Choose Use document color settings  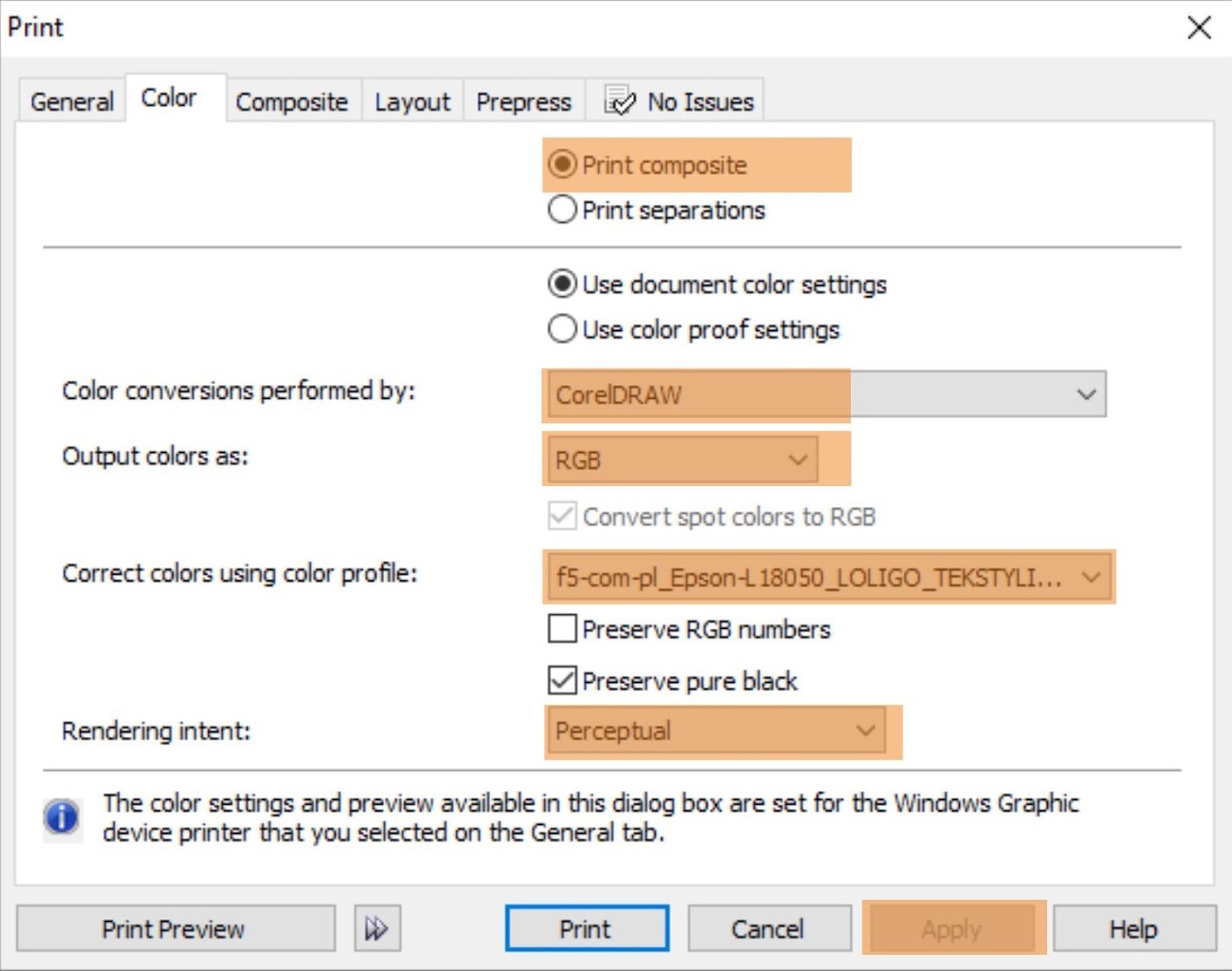point(562,284)
